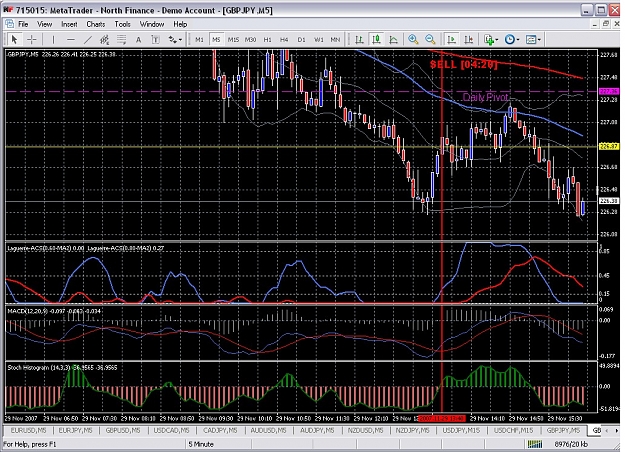Switch to the AUDUSD,M5 chart tab

click(268, 430)
